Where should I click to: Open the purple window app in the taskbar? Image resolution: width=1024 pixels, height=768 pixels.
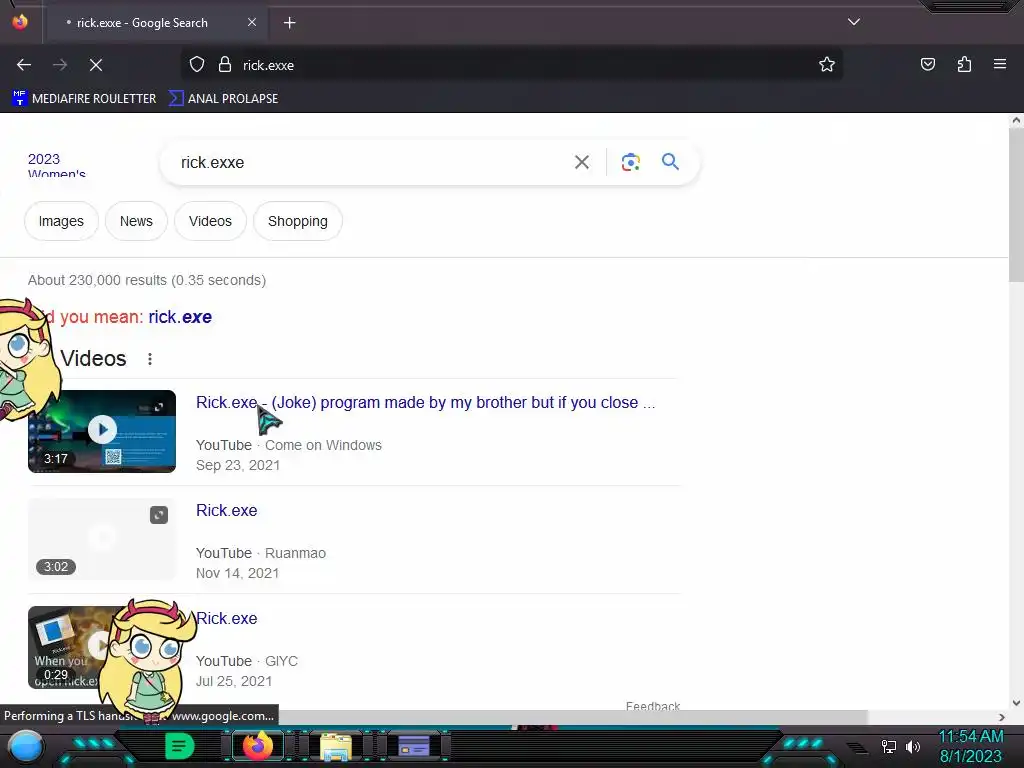(414, 746)
